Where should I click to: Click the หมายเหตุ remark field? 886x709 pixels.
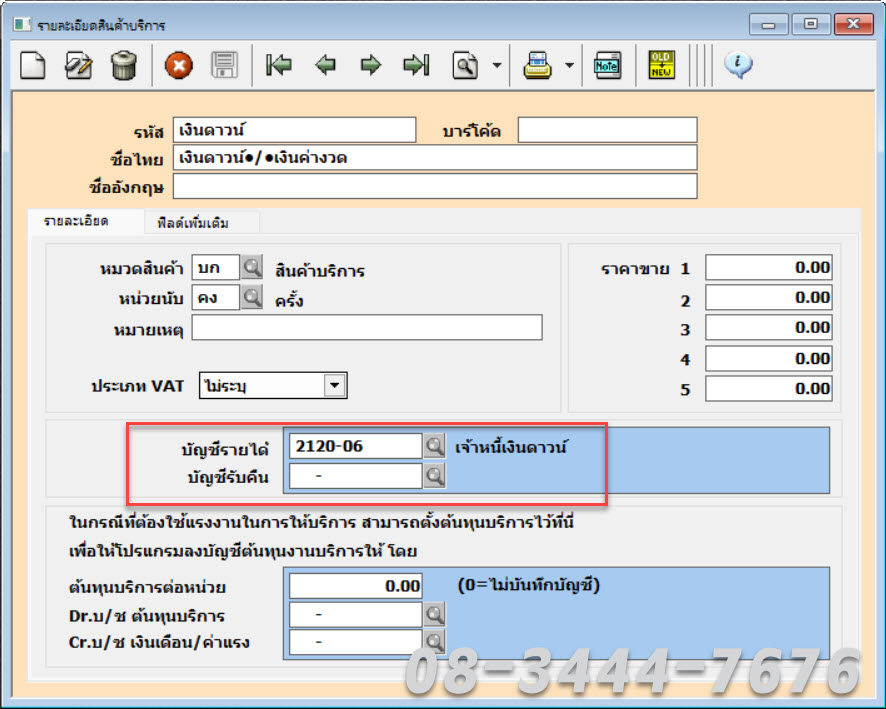[x=367, y=328]
